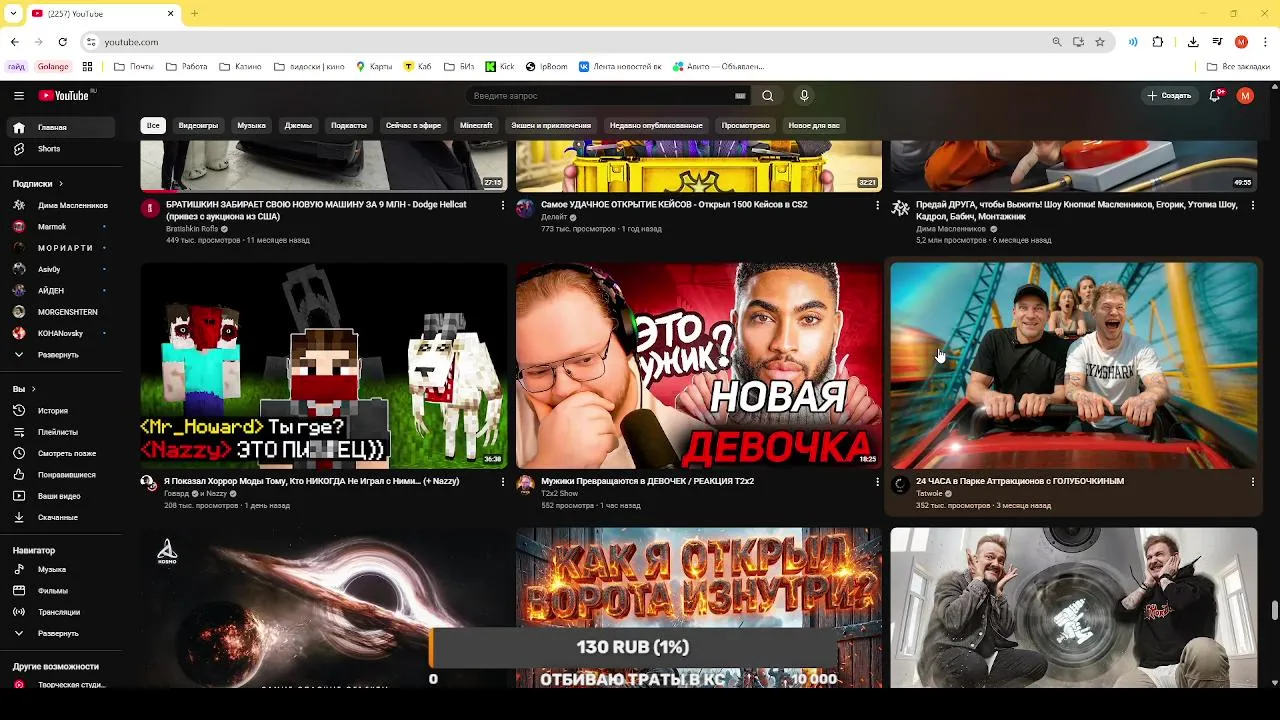Open the Marmok subscription
1280x720 pixels.
(x=62, y=227)
